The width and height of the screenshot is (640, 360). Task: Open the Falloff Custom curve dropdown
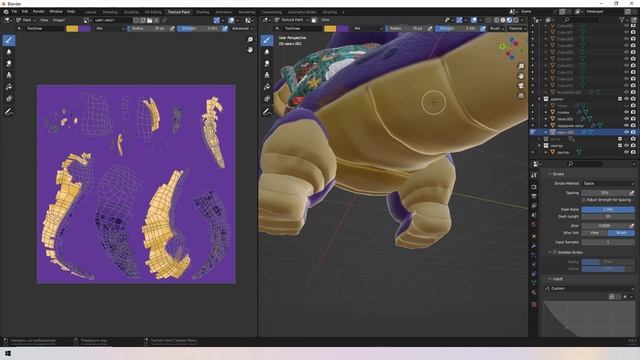589,289
